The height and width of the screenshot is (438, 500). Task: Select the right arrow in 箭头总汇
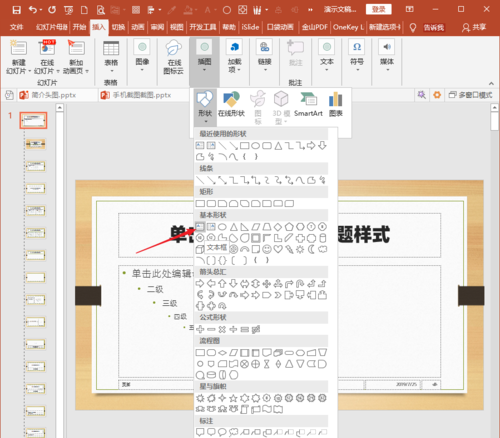(200, 284)
